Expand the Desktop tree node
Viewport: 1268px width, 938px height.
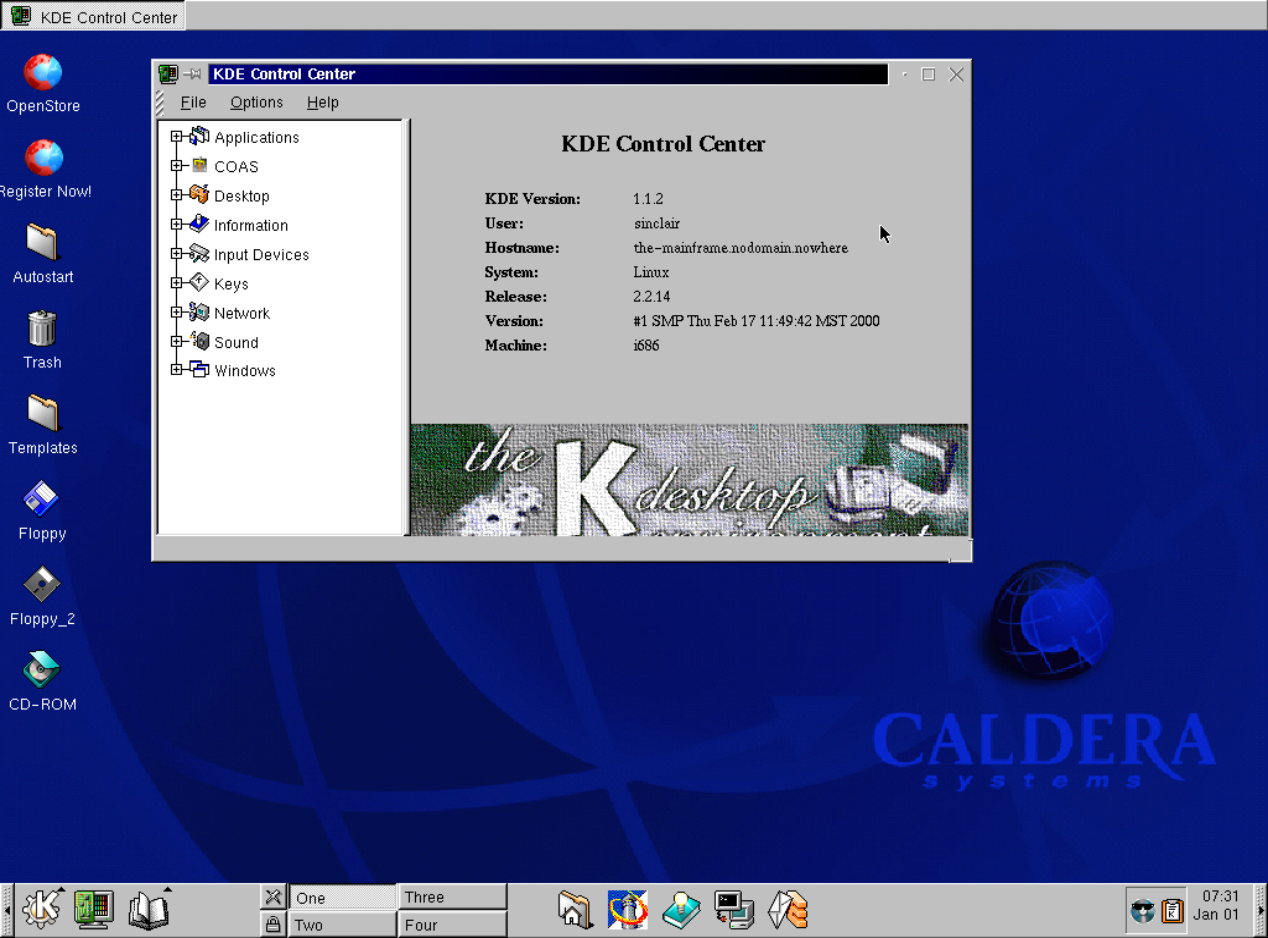pos(177,195)
